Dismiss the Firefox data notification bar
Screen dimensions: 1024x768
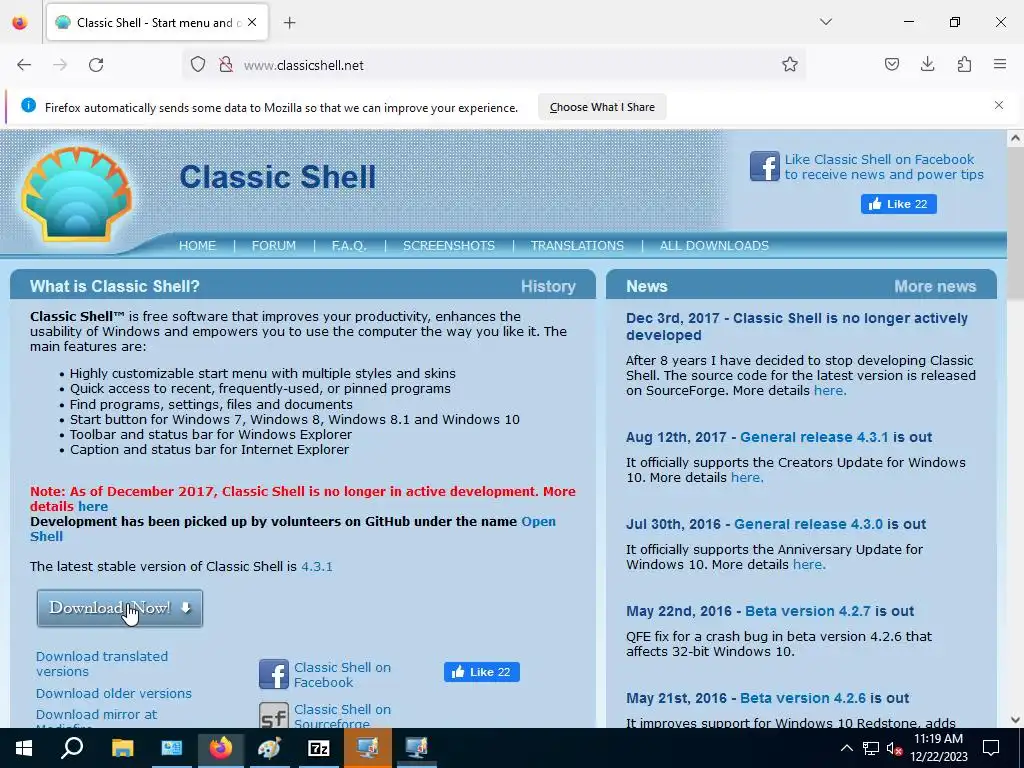point(999,105)
